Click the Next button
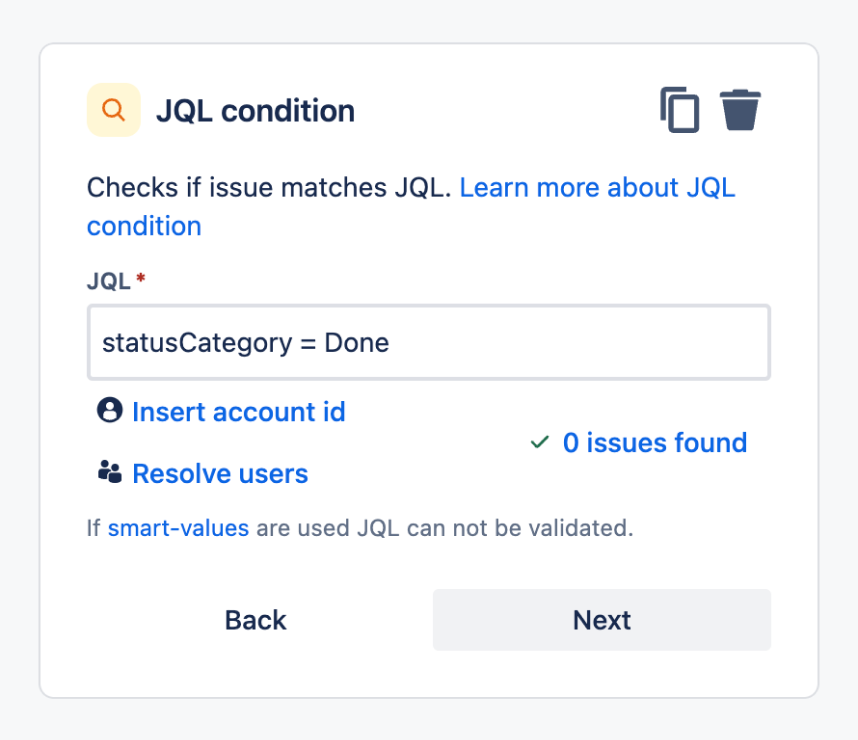This screenshot has height=740, width=858. pos(602,620)
